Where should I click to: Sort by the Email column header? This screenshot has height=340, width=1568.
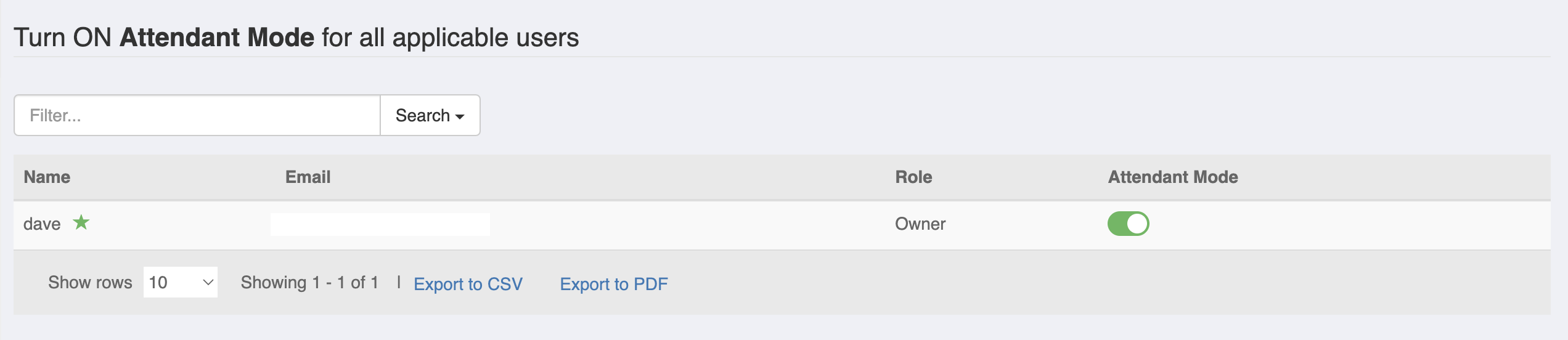[308, 177]
